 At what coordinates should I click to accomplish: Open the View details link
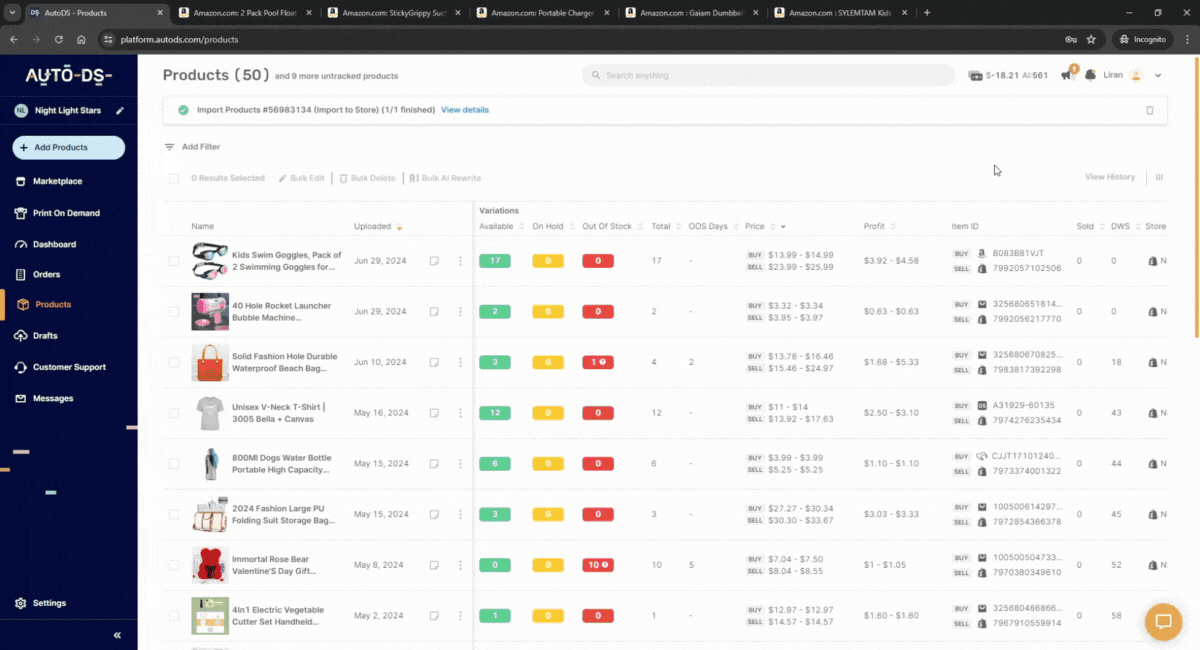[465, 110]
